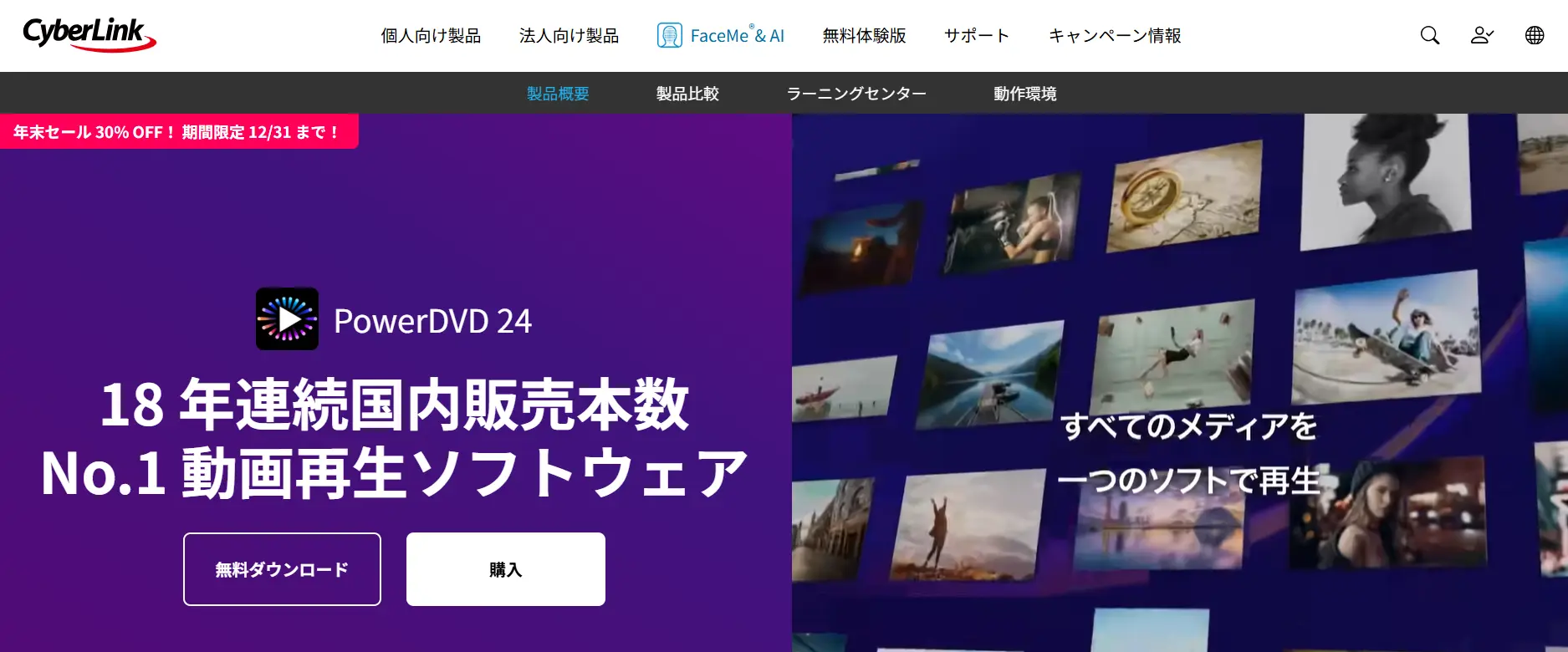Click the 年末セール 30% OFF banner
Image resolution: width=1568 pixels, height=652 pixels.
coord(179,132)
